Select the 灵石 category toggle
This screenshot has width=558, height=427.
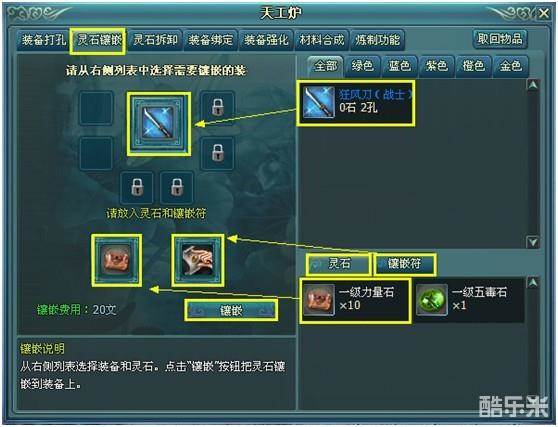pos(338,264)
